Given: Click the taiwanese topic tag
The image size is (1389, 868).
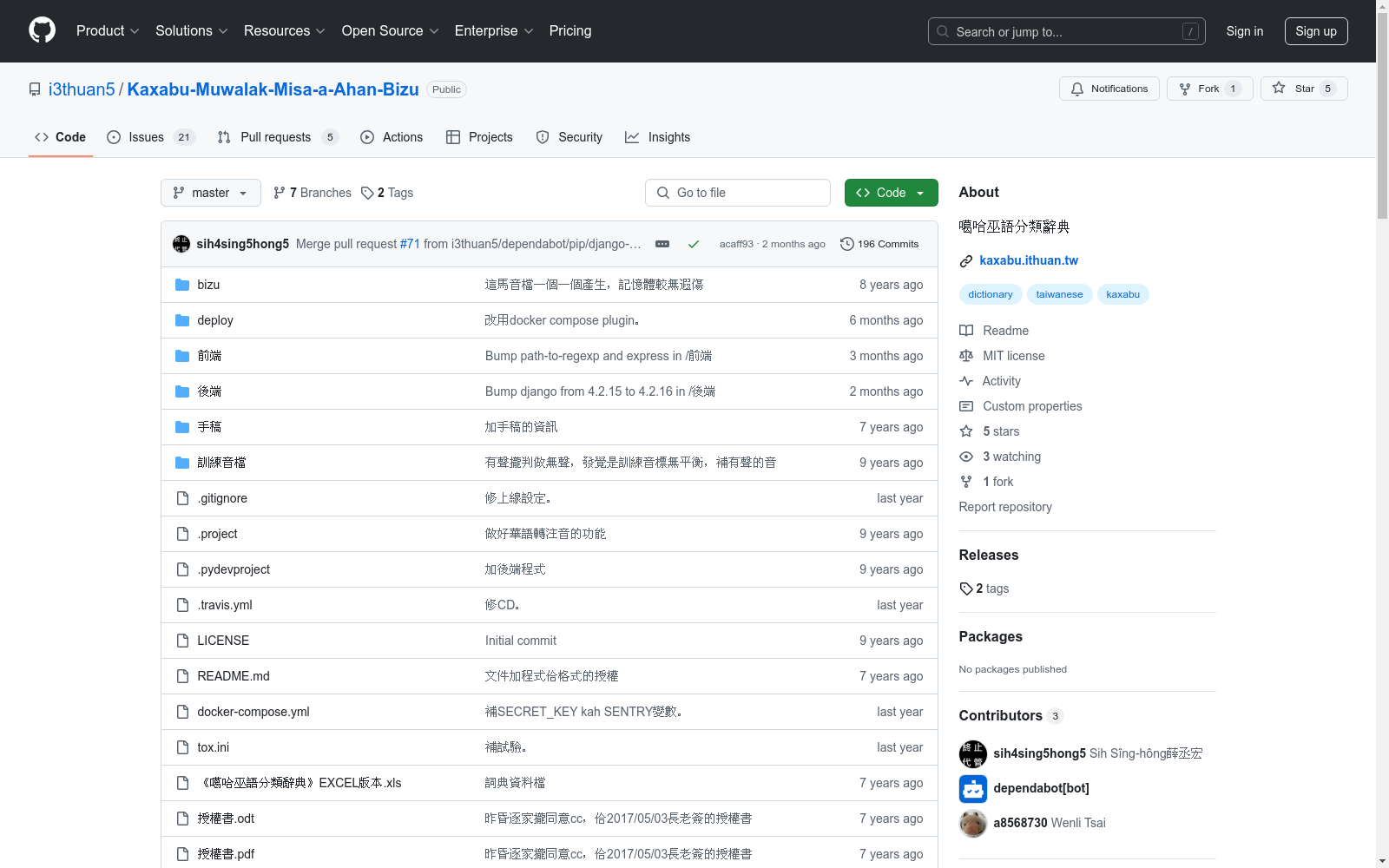Looking at the screenshot, I should click(x=1059, y=294).
